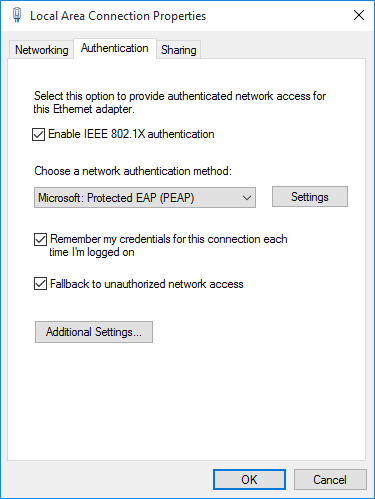Image resolution: width=375 pixels, height=499 pixels.
Task: Click the Local Area Connection Properties title
Action: [x=118, y=16]
